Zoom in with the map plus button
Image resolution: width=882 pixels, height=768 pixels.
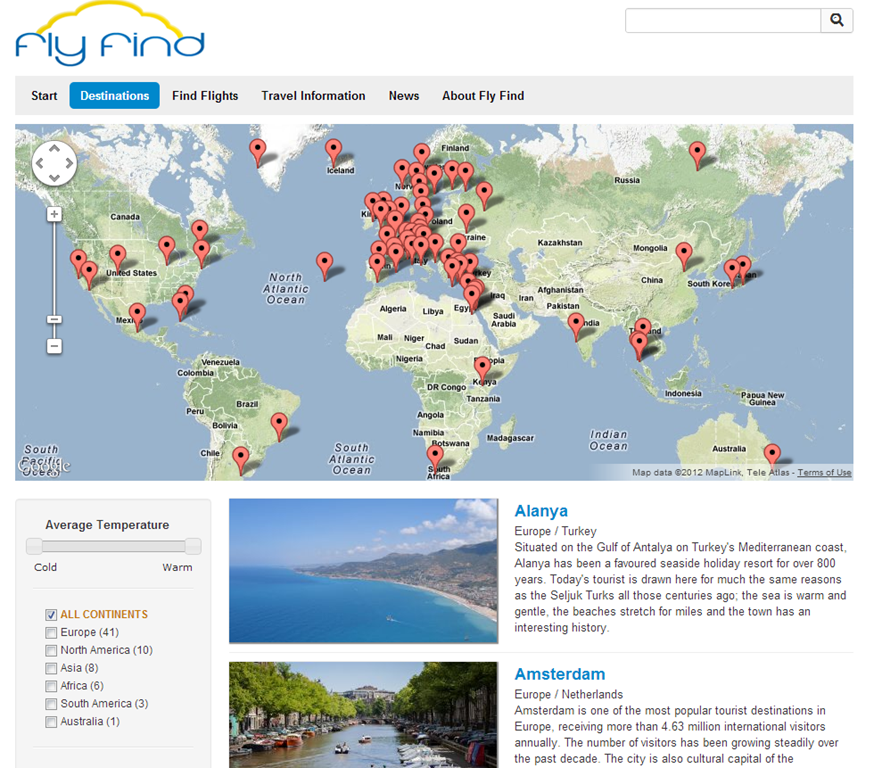(54, 214)
